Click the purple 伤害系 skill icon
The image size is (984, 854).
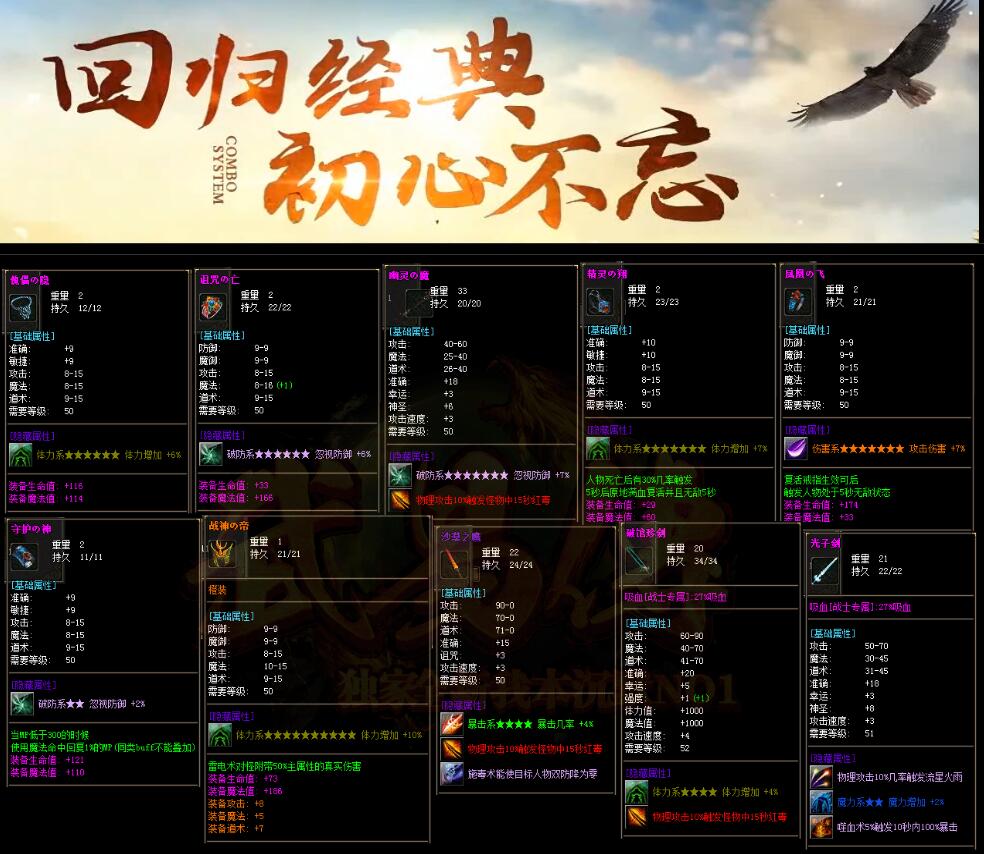point(796,448)
